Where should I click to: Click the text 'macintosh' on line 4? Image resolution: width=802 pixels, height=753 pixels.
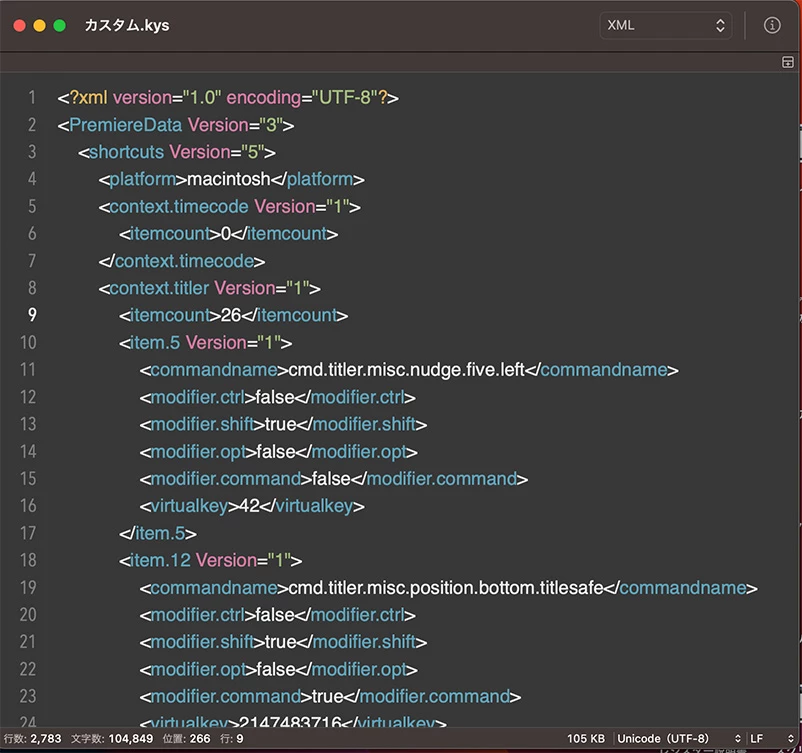pyautogui.click(x=229, y=179)
